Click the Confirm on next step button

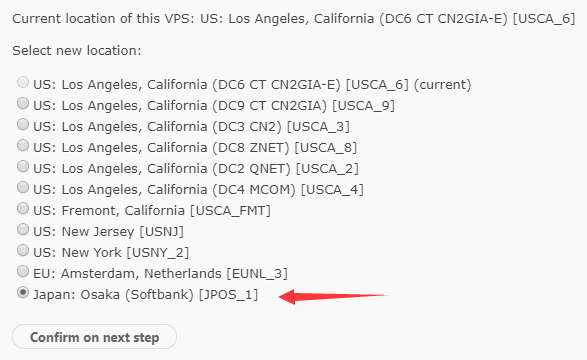[x=94, y=337]
